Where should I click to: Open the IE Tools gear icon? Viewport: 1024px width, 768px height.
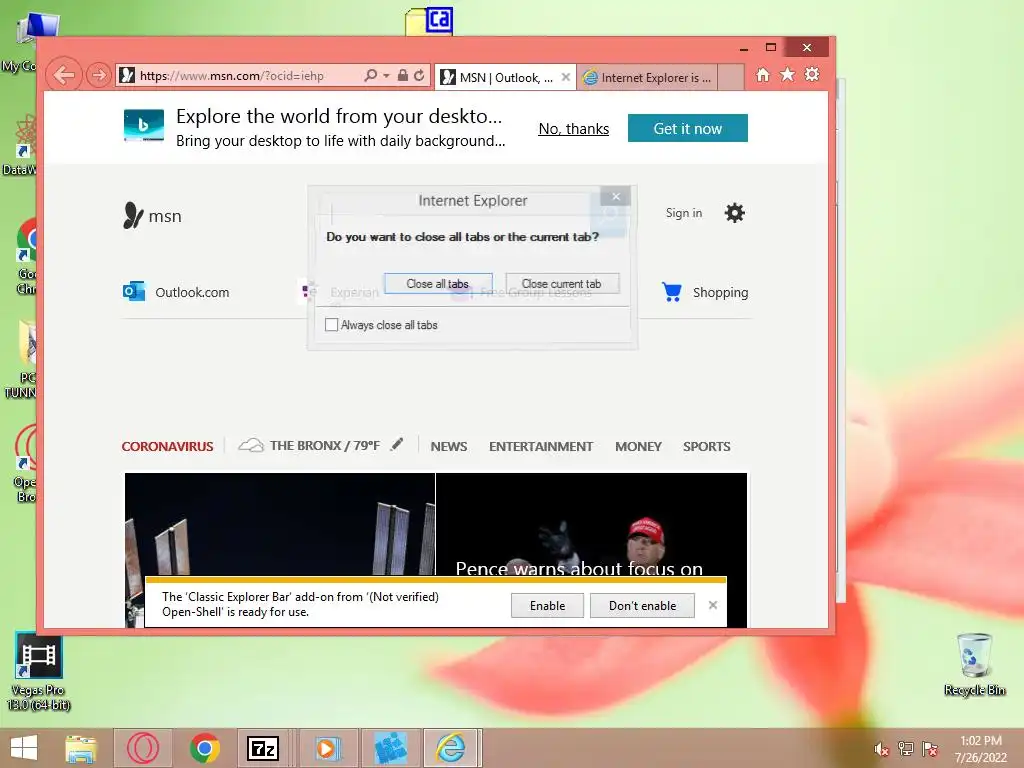point(812,74)
